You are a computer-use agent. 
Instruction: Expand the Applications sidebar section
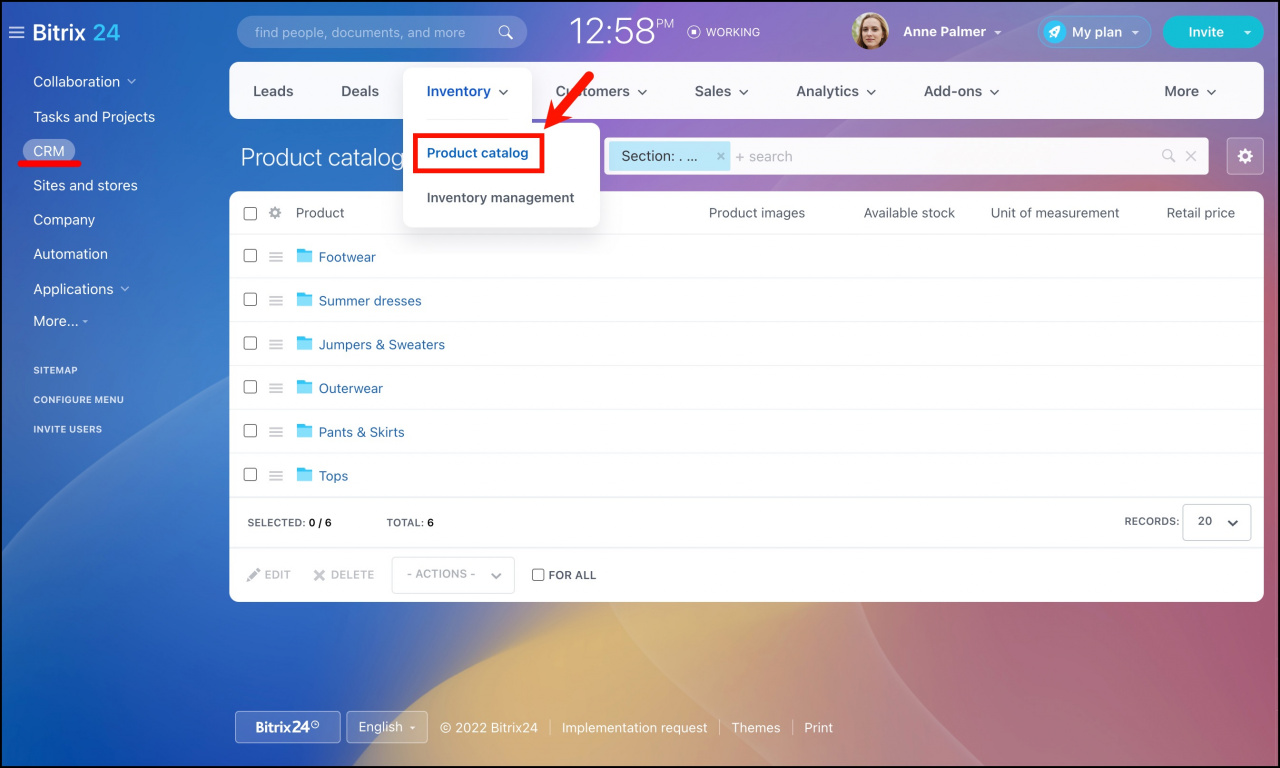pos(82,289)
